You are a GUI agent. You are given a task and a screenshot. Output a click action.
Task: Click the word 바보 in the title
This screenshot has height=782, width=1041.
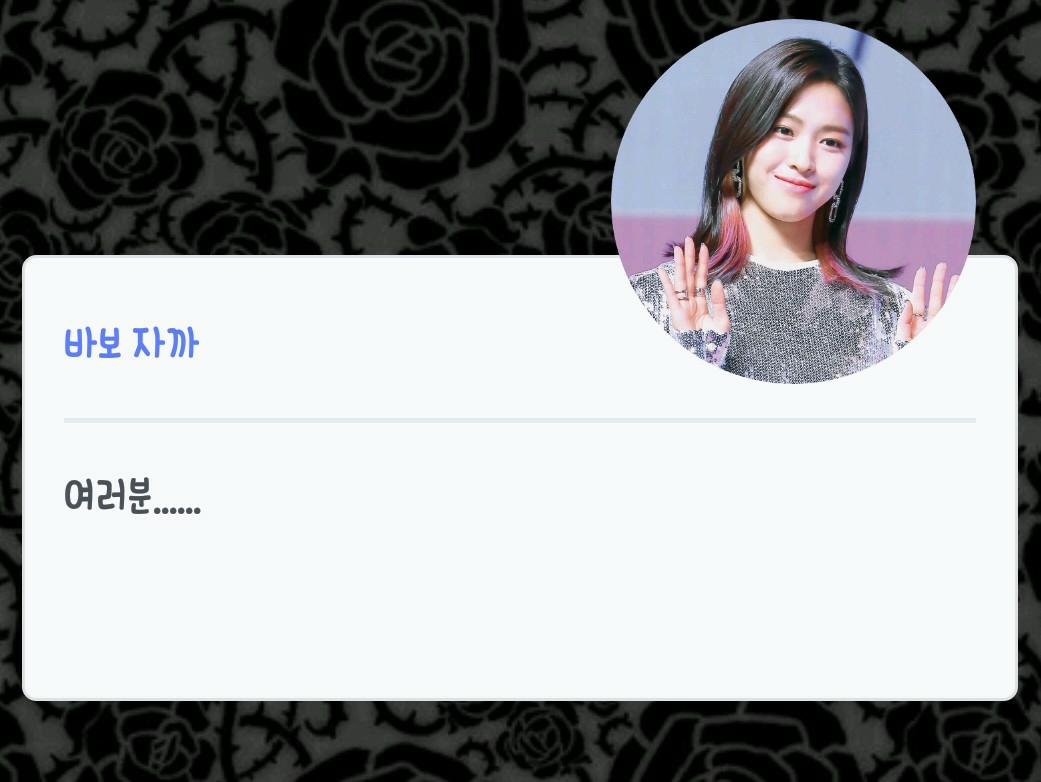[92, 343]
